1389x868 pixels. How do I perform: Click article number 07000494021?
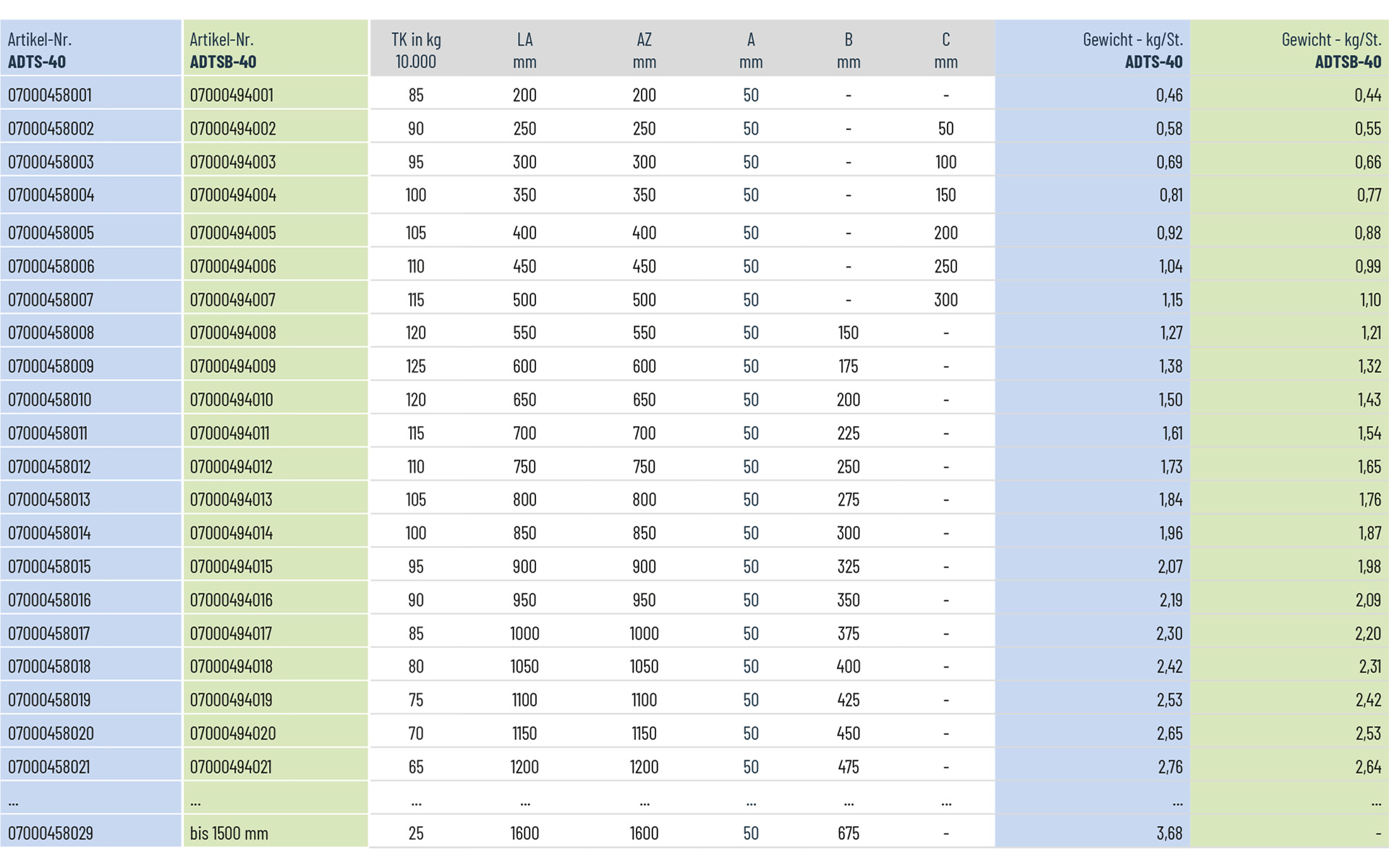pyautogui.click(x=231, y=767)
